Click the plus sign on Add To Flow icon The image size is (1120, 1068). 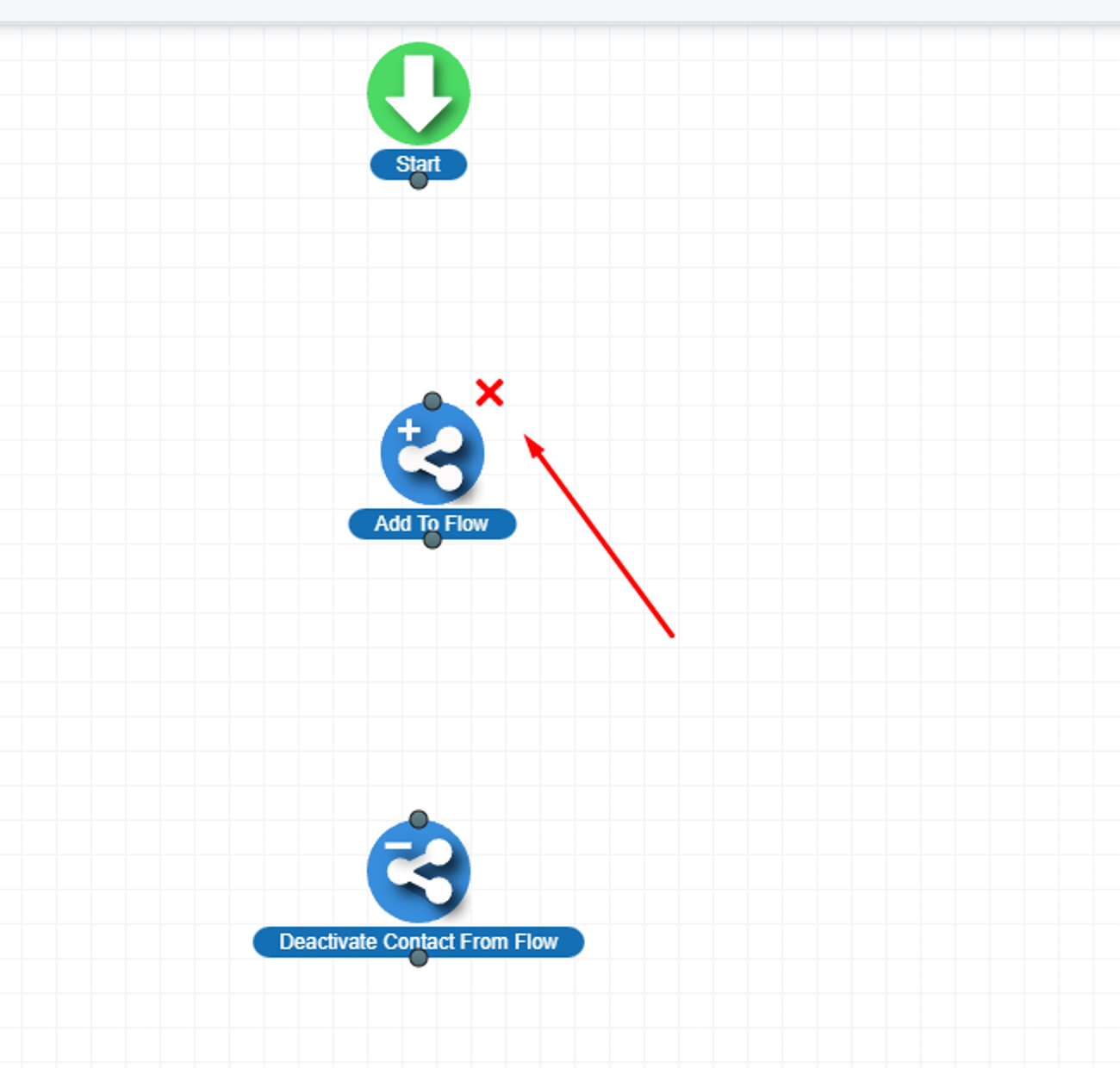(409, 429)
